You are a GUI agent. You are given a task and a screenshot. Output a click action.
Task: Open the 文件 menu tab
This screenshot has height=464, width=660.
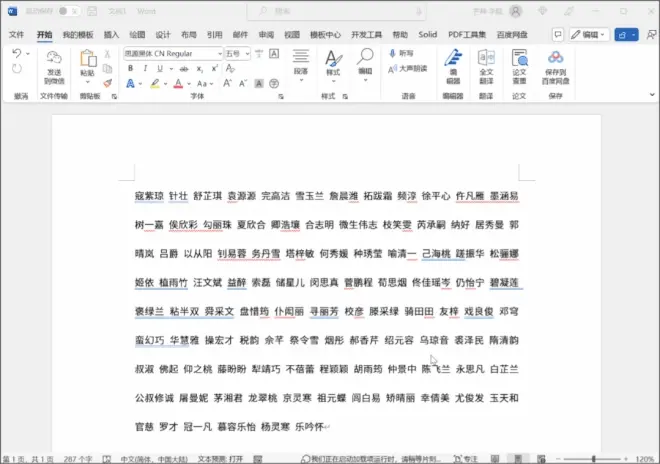point(16,35)
